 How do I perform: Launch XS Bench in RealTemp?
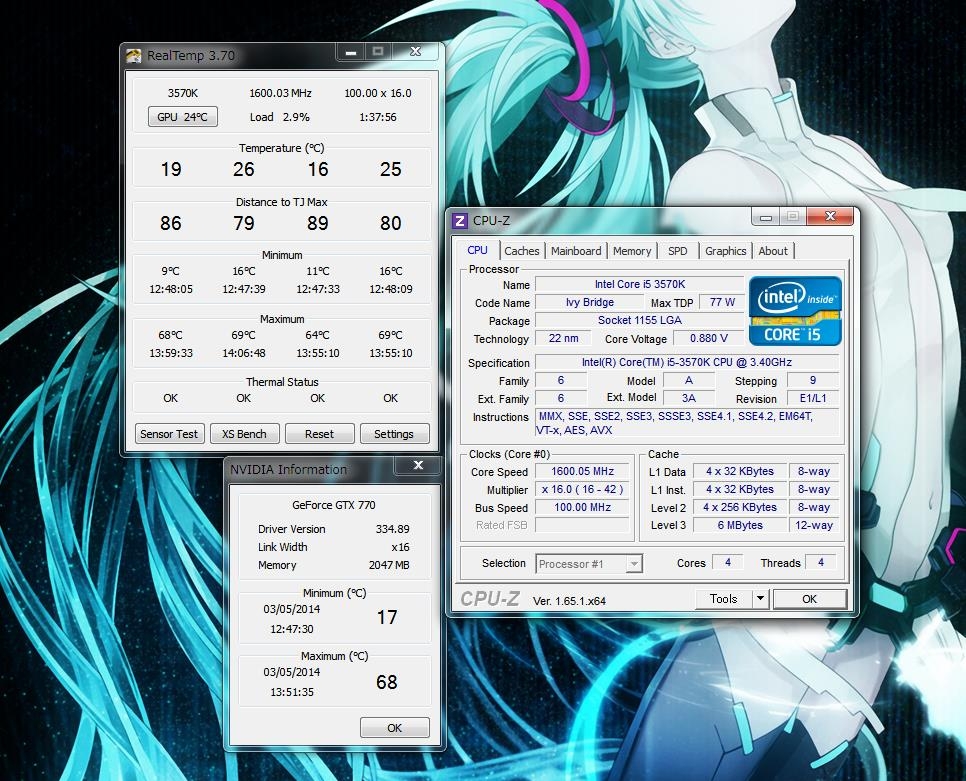pyautogui.click(x=244, y=434)
